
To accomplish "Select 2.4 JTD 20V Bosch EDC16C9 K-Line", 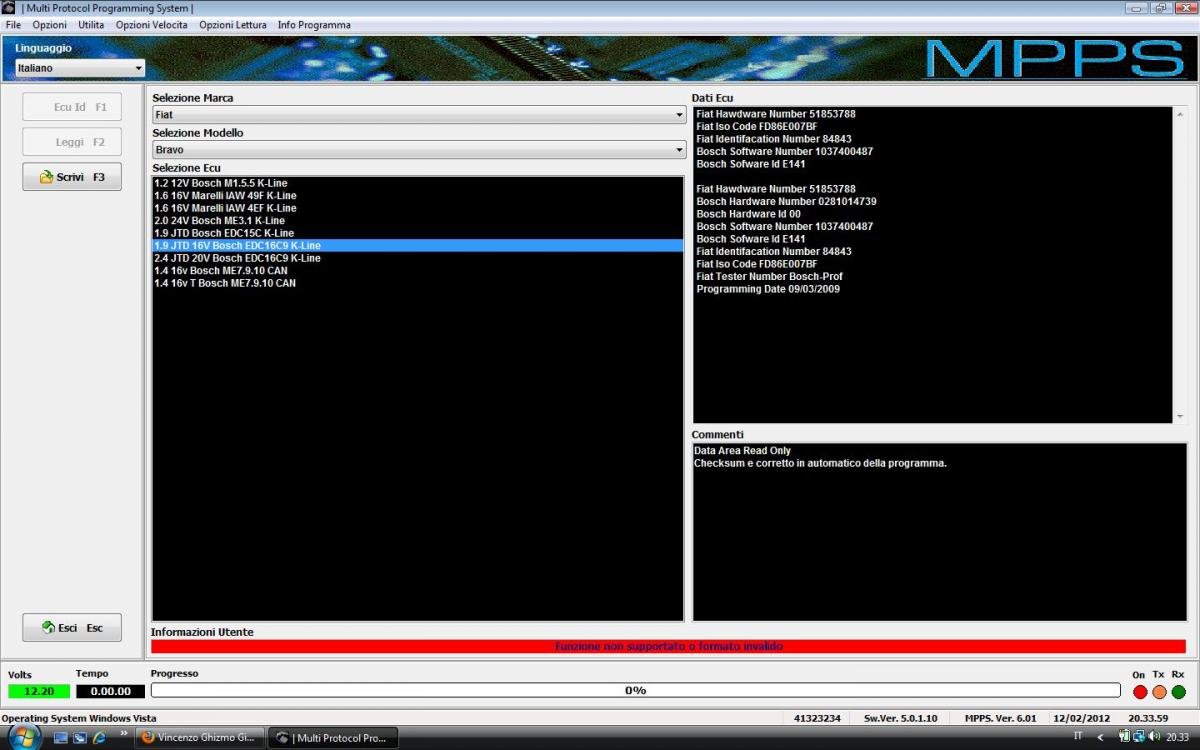I will pos(418,258).
